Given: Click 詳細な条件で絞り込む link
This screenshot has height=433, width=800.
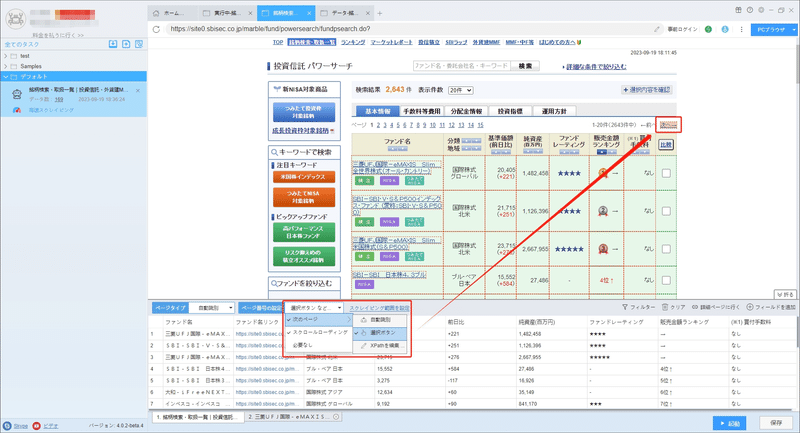Looking at the screenshot, I should [x=596, y=67].
